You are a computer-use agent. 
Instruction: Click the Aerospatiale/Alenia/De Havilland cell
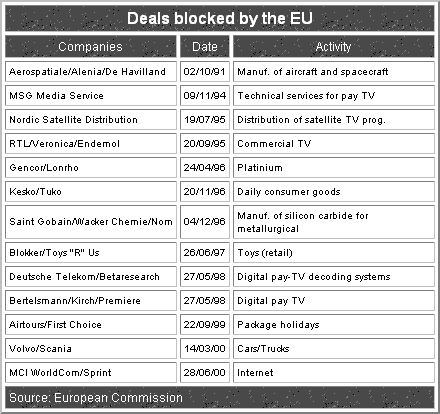pyautogui.click(x=91, y=71)
